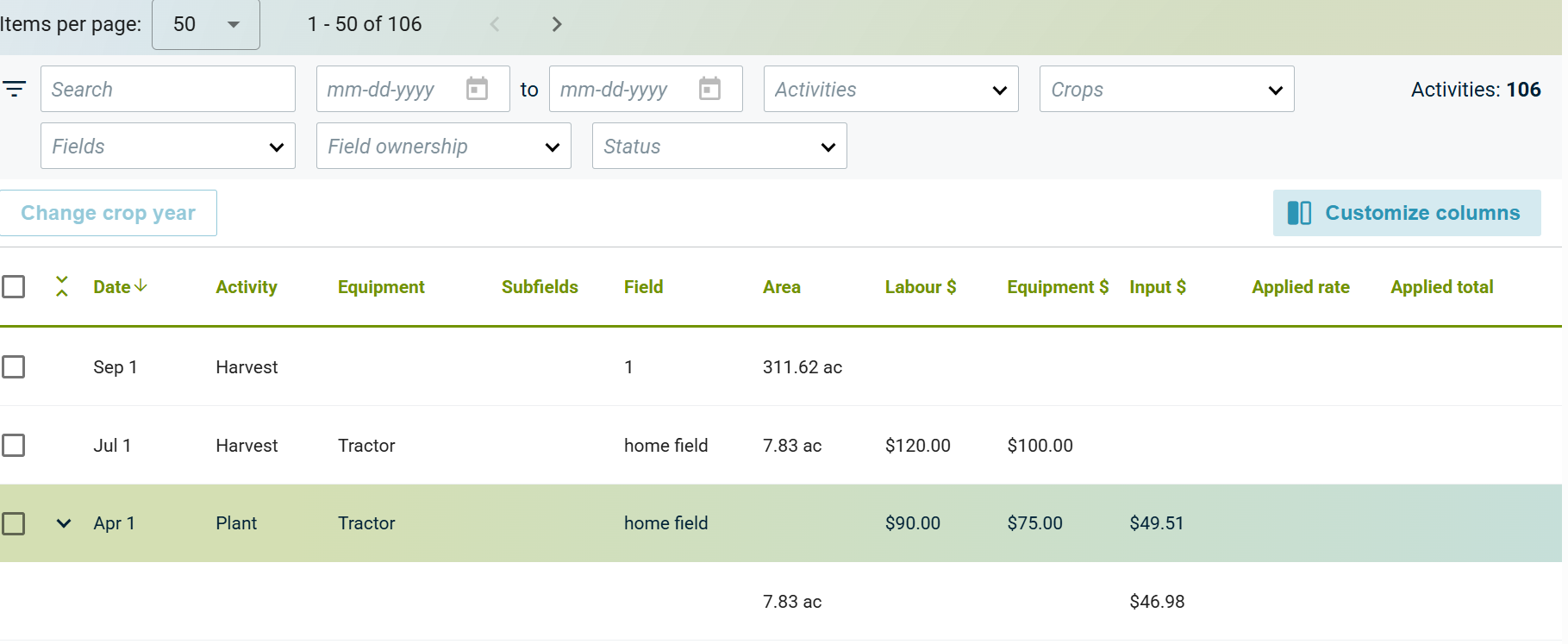Screen dimensions: 1568x644
Task: Check the Jul 1 Harvest row box
Action: point(14,446)
